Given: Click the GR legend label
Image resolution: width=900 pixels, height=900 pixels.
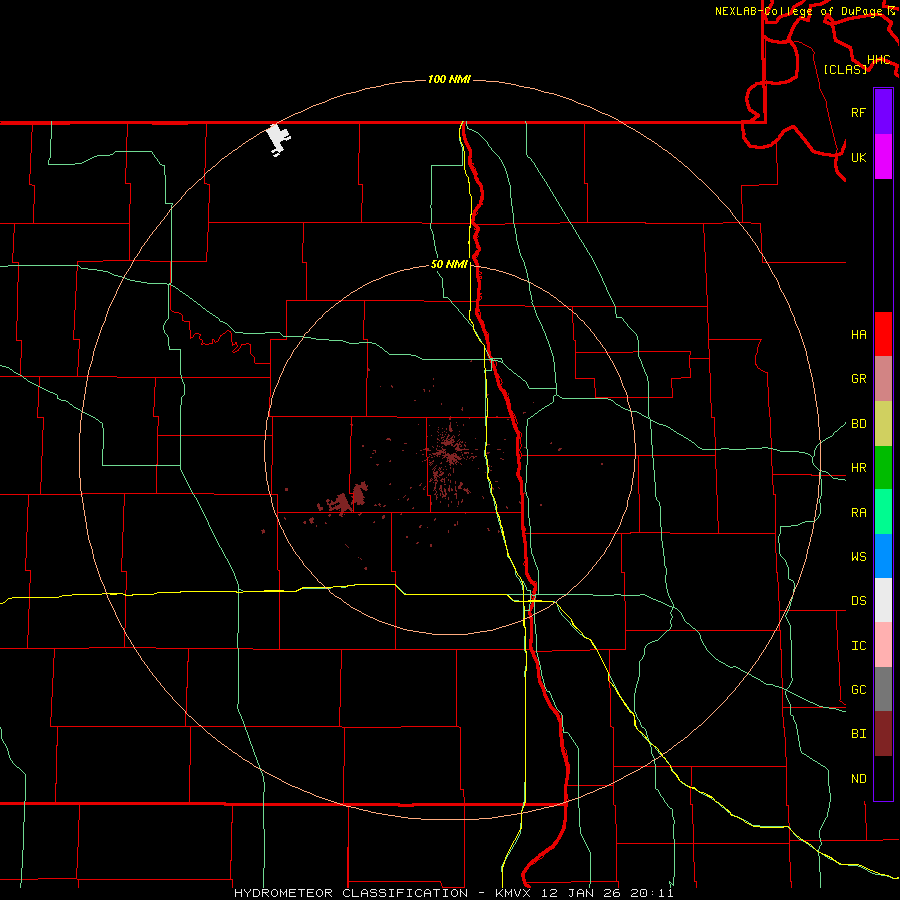Looking at the screenshot, I should tap(858, 379).
